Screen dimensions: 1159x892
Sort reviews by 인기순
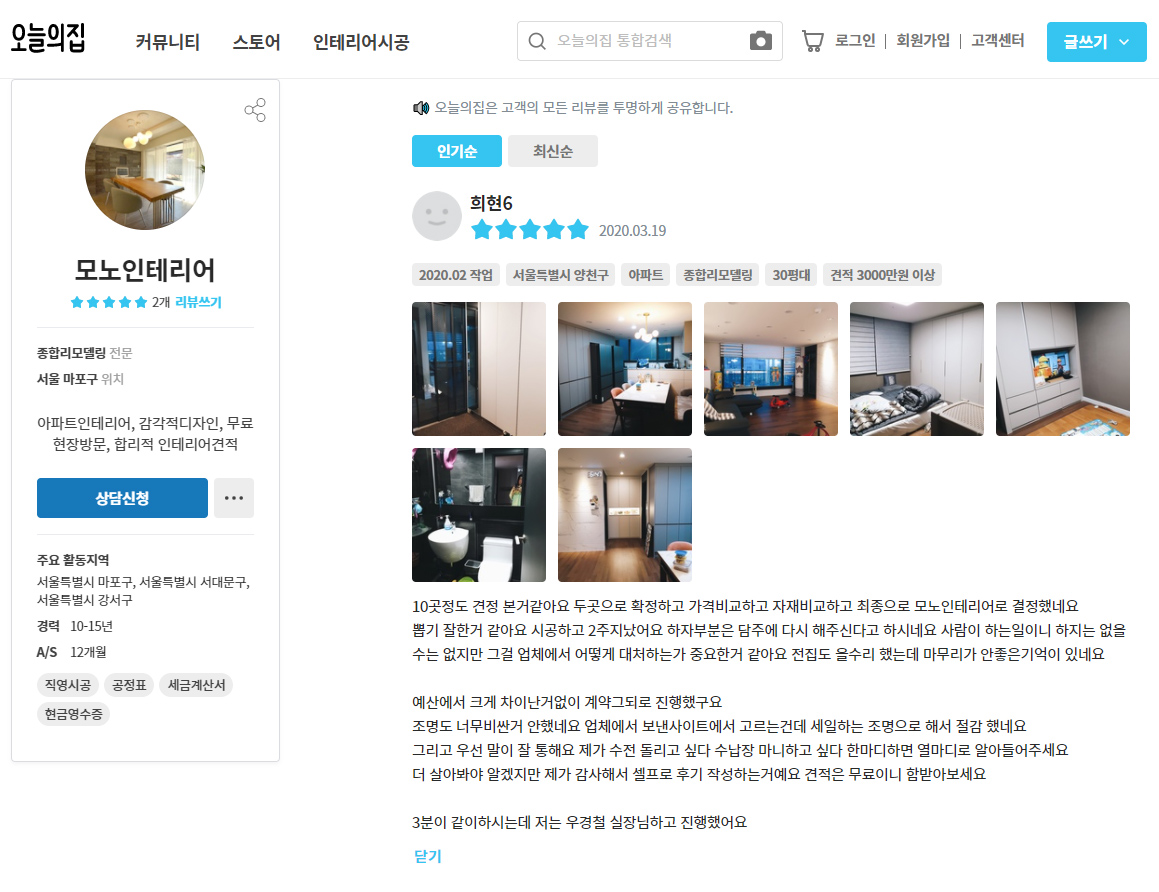point(457,151)
